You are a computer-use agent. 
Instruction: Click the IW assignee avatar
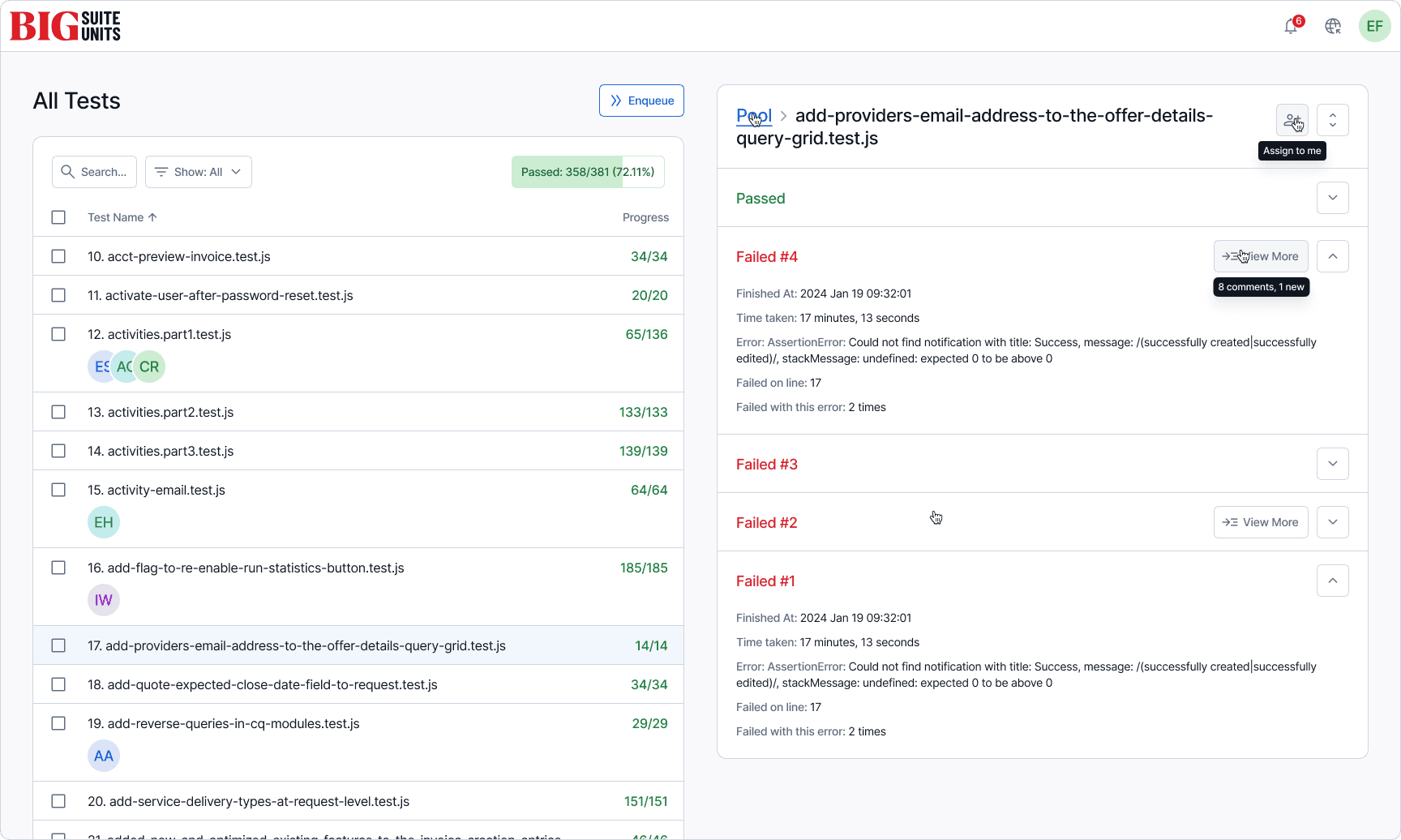point(104,600)
